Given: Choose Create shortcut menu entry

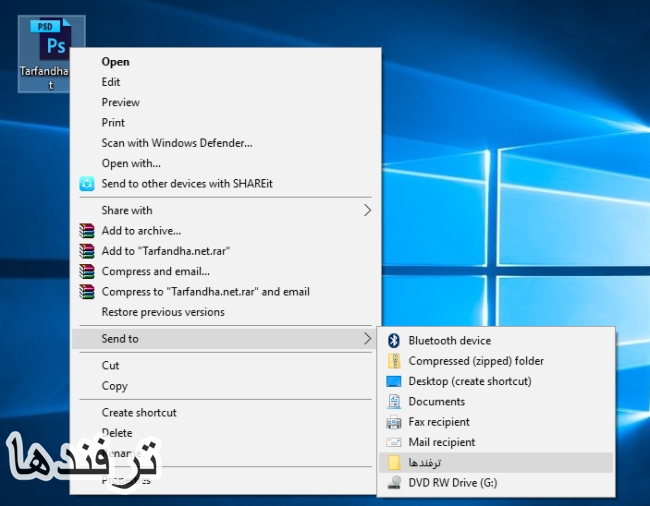Looking at the screenshot, I should click(x=139, y=413).
